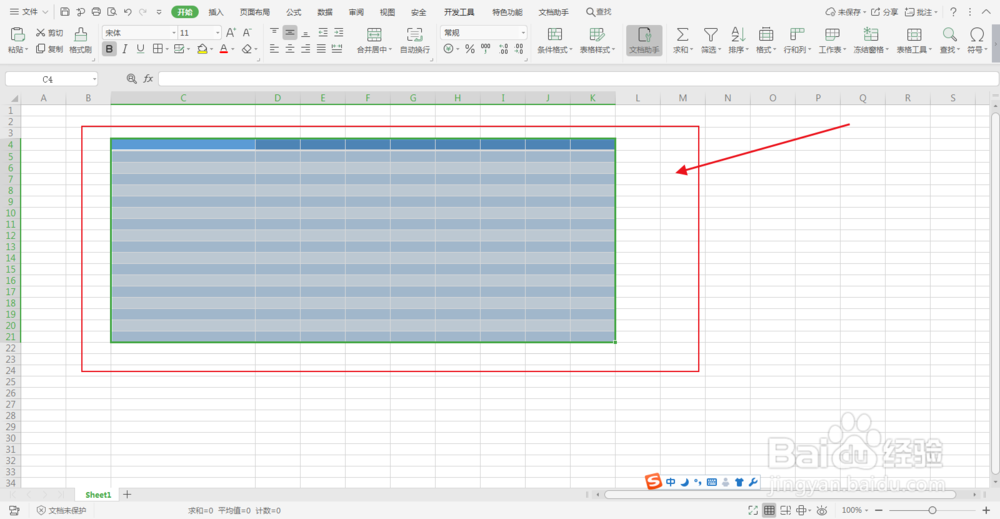Switch to the Page Layout (页面布局) tab
Image resolution: width=1000 pixels, height=519 pixels.
click(x=254, y=12)
